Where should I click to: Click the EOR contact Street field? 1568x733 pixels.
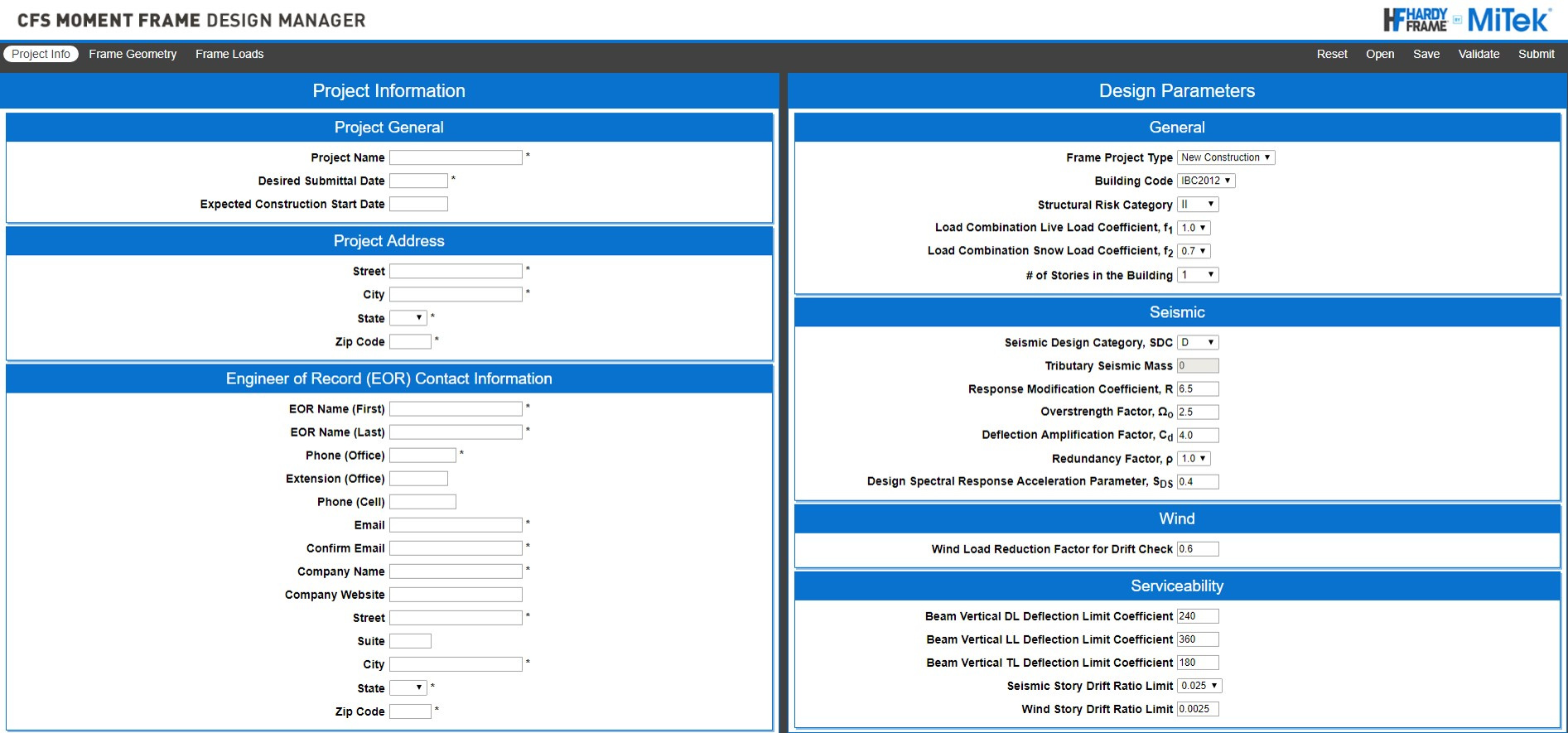[456, 617]
